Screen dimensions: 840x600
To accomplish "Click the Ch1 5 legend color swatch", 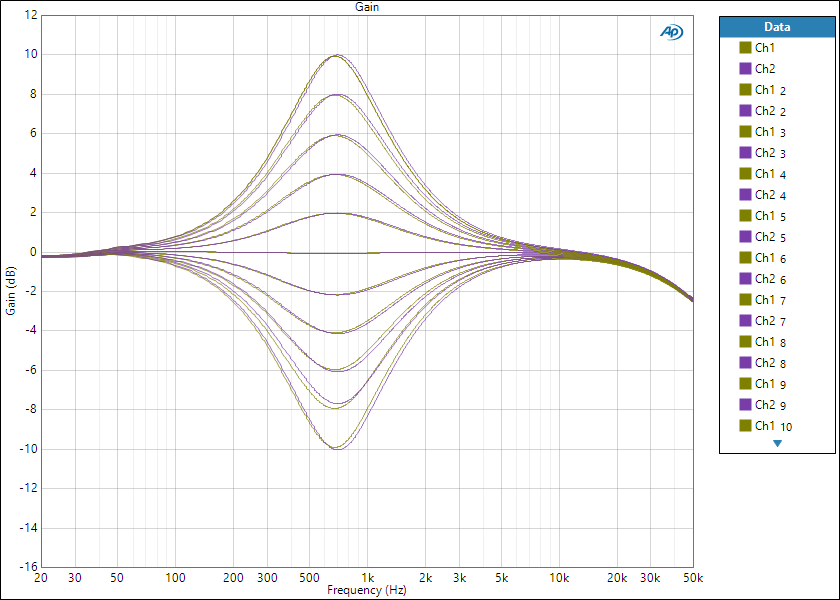I will click(745, 215).
